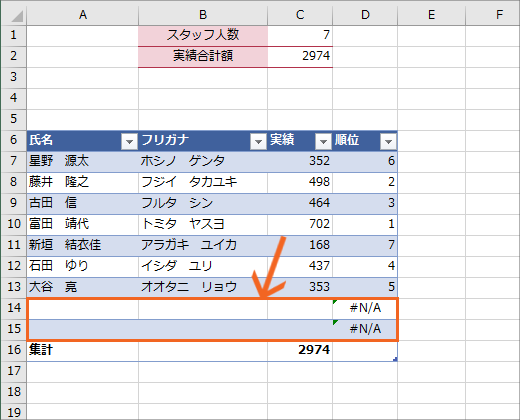Select cell C1 with value 7
Screen dimensions: 520x420
tap(300, 35)
